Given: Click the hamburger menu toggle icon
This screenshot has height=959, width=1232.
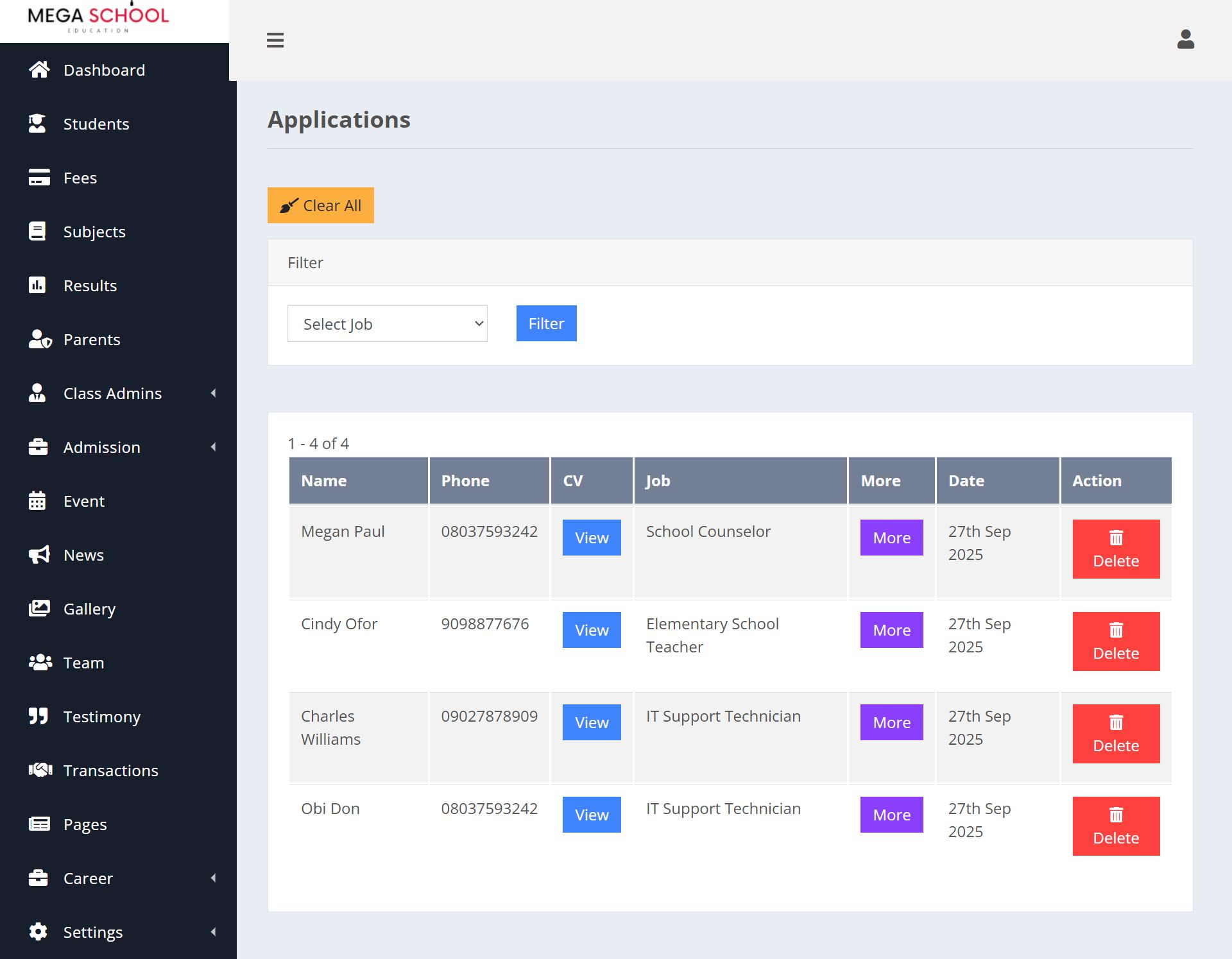Looking at the screenshot, I should [275, 40].
